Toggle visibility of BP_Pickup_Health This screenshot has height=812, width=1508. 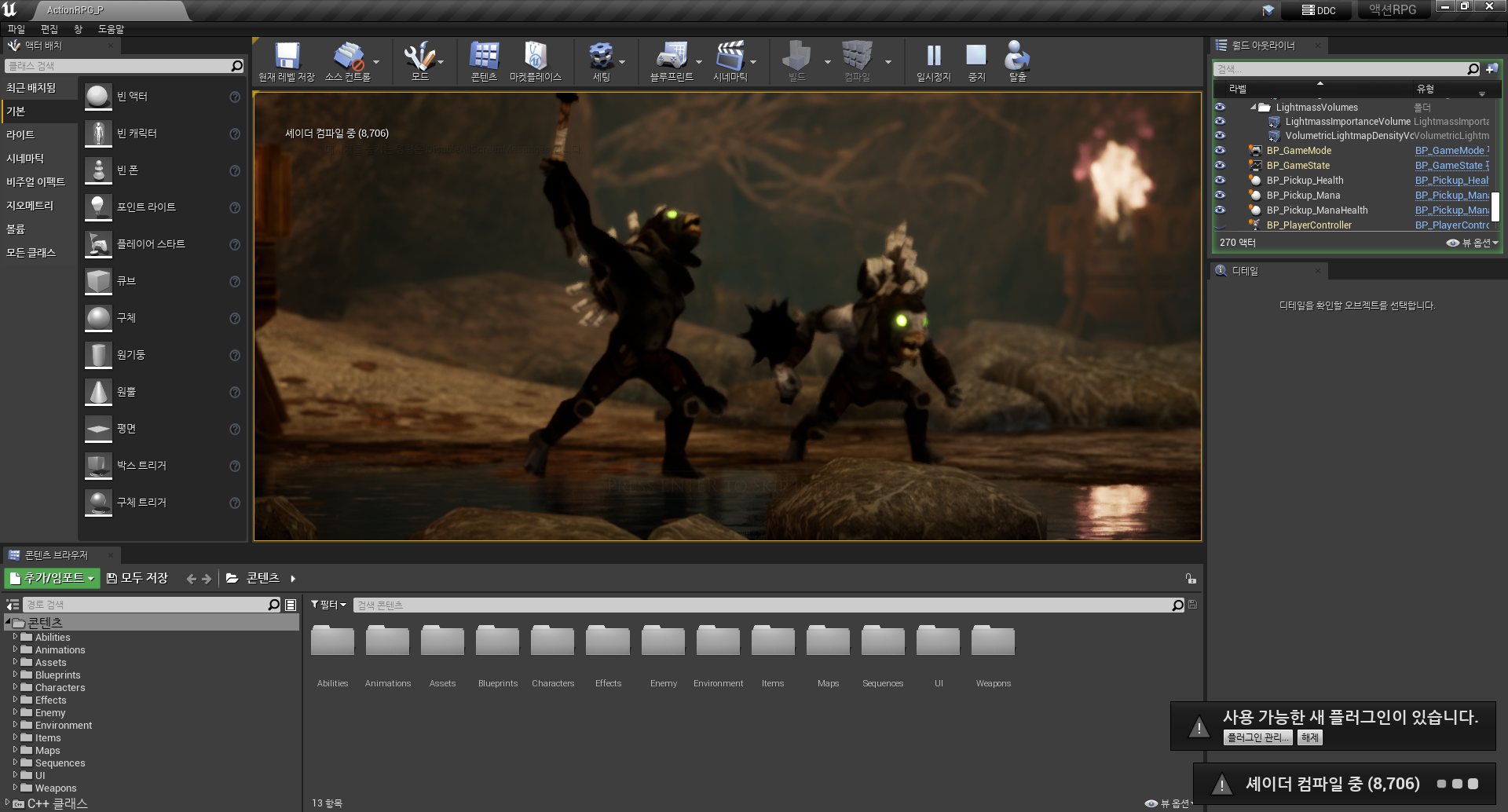coord(1220,180)
